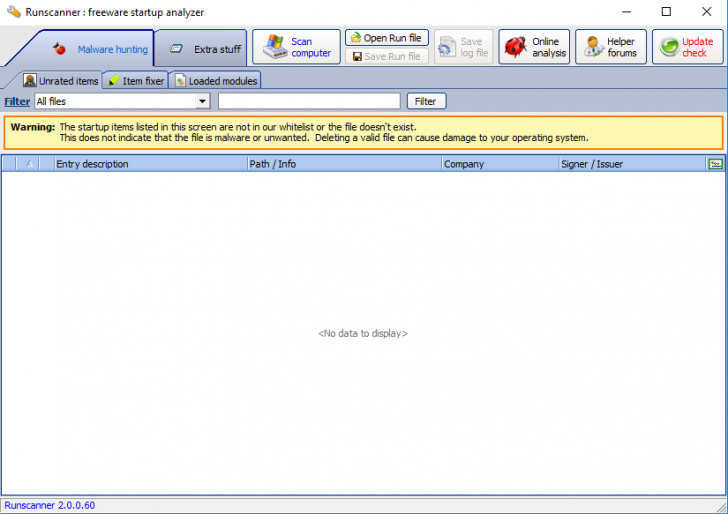Click the Save Run file floppy icon
The width and height of the screenshot is (728, 514).
pos(357,57)
